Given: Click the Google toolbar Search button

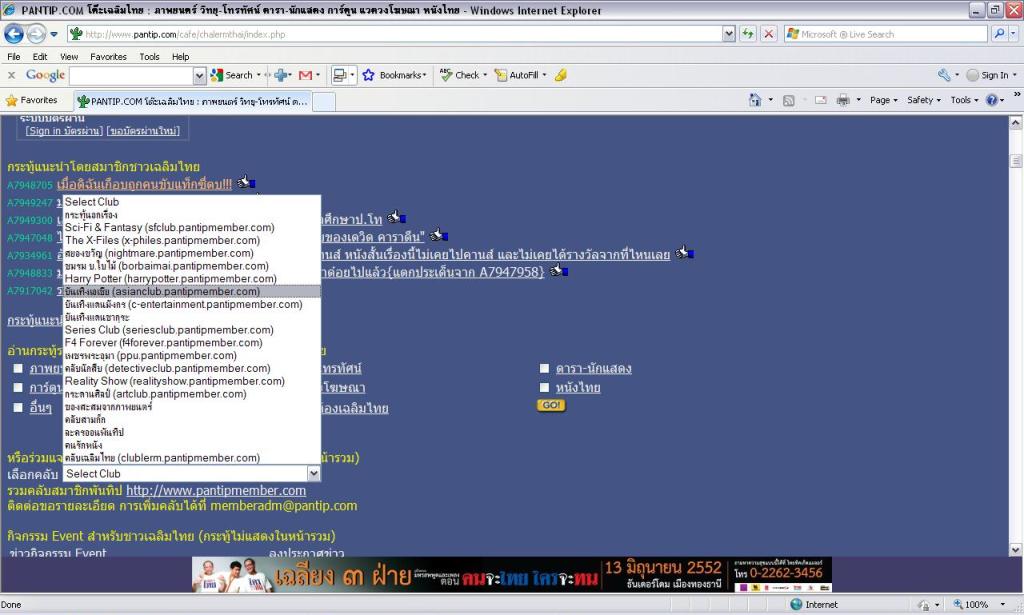Looking at the screenshot, I should (x=232, y=75).
